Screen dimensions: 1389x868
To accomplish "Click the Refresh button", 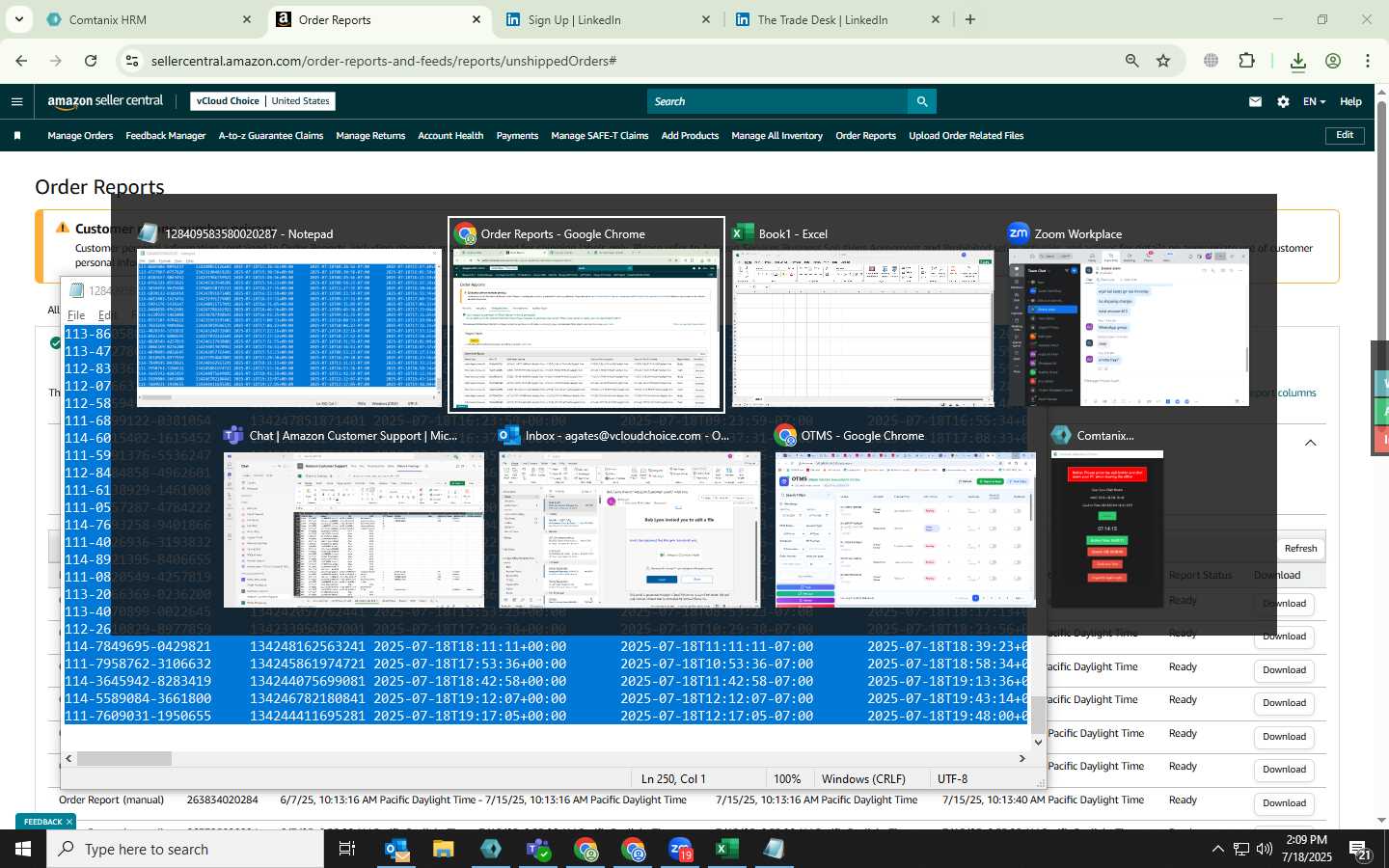I will click(x=1300, y=548).
